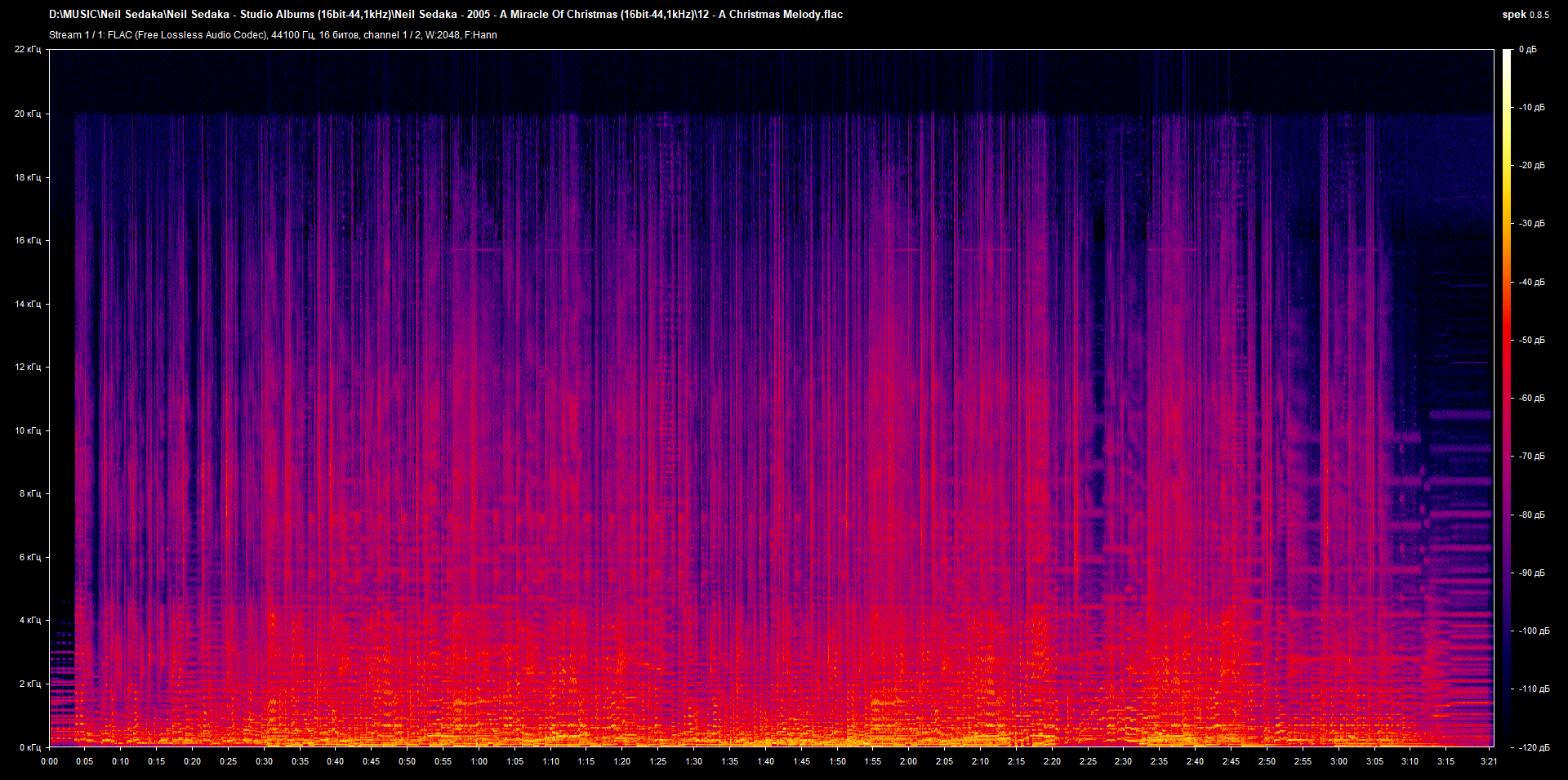Click the 16 кГц frequency axis label
Screen dimensions: 1568x780
coord(28,240)
